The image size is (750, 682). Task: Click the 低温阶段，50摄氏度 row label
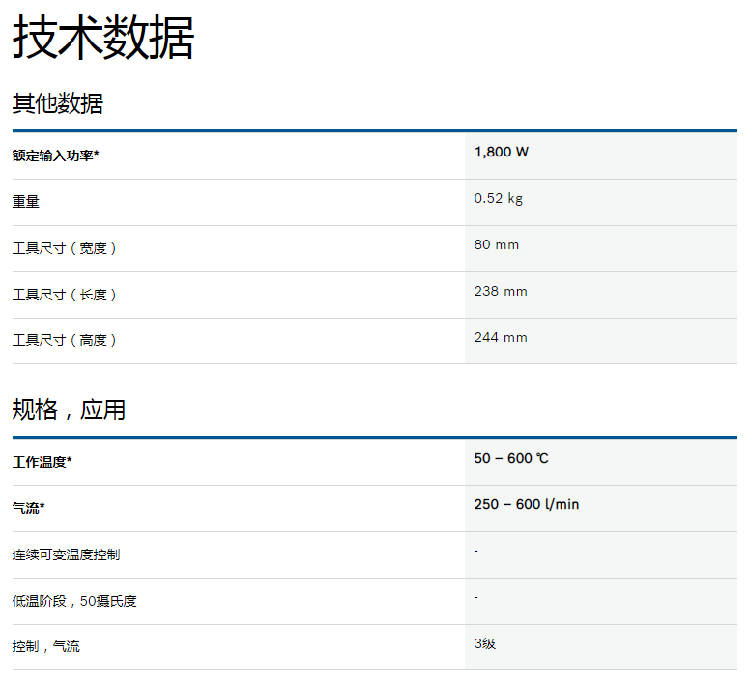[74, 601]
